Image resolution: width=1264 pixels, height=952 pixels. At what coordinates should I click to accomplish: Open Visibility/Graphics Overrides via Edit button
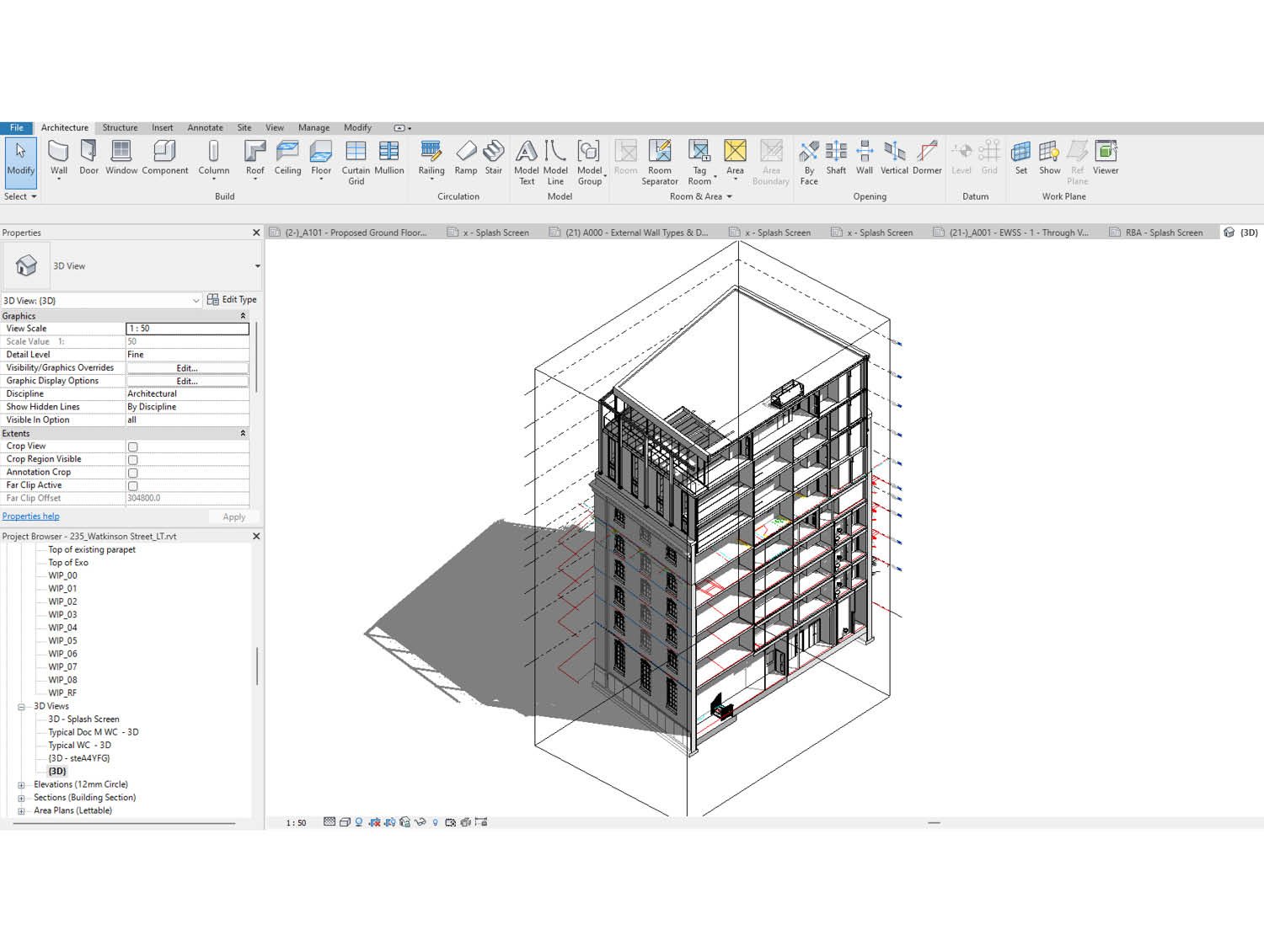click(x=187, y=367)
